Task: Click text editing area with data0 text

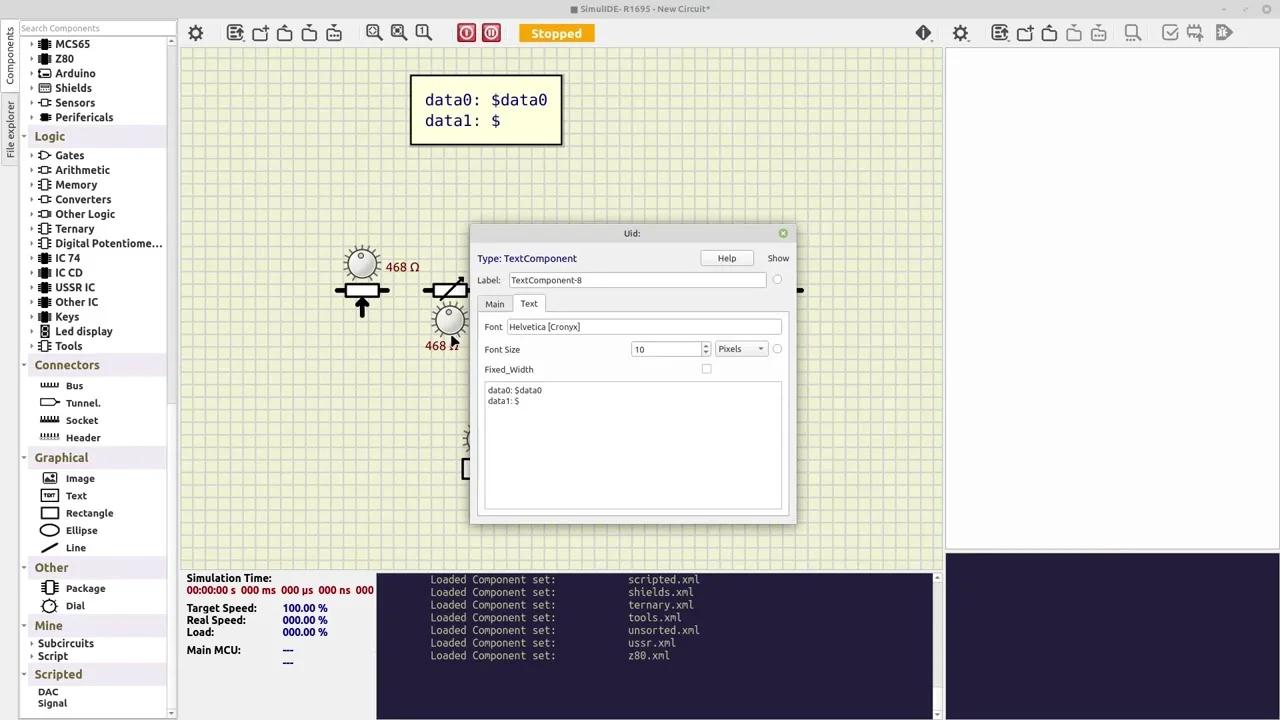Action: (x=633, y=445)
